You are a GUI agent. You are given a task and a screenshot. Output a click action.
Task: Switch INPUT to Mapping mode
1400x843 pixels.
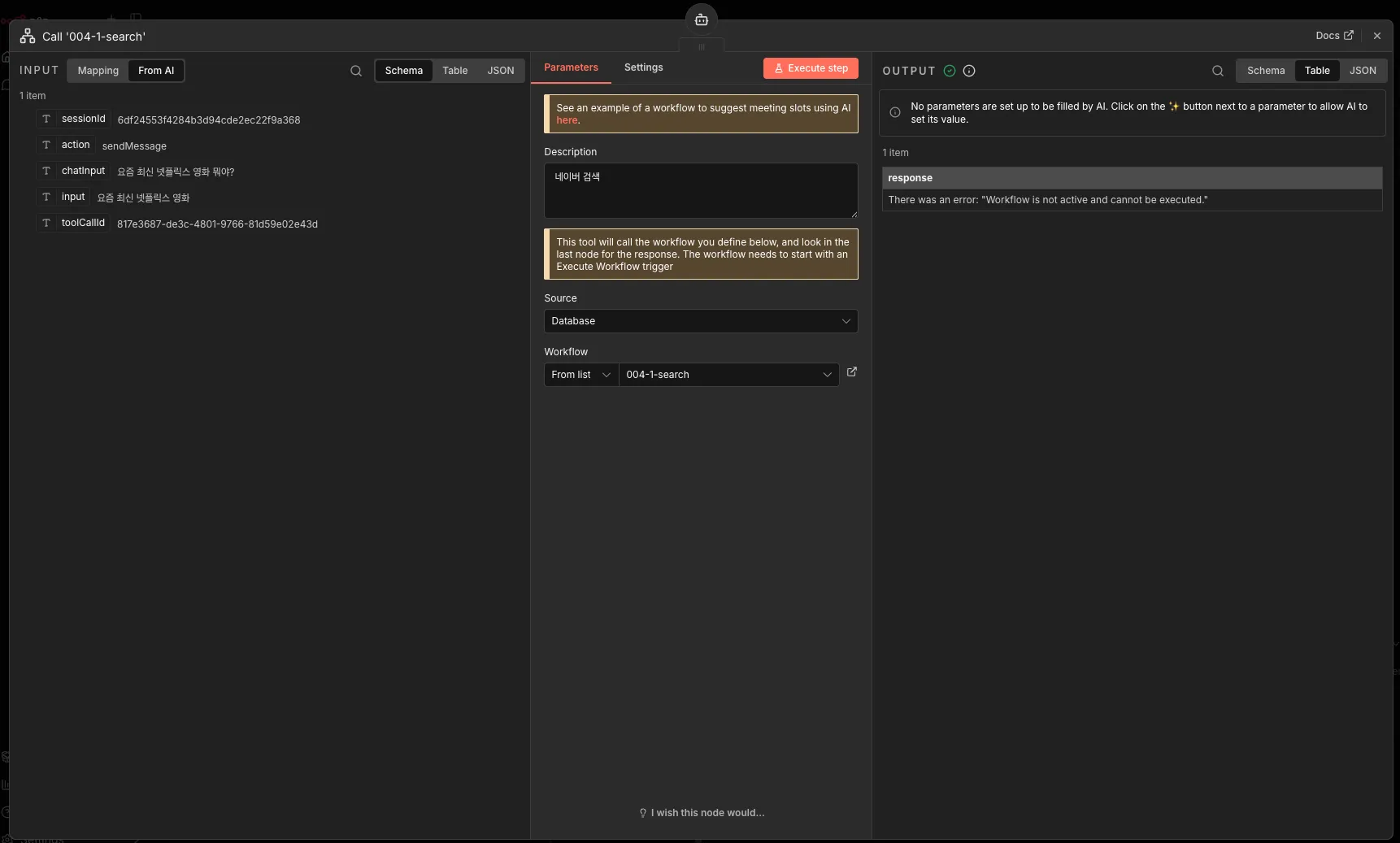coord(98,71)
